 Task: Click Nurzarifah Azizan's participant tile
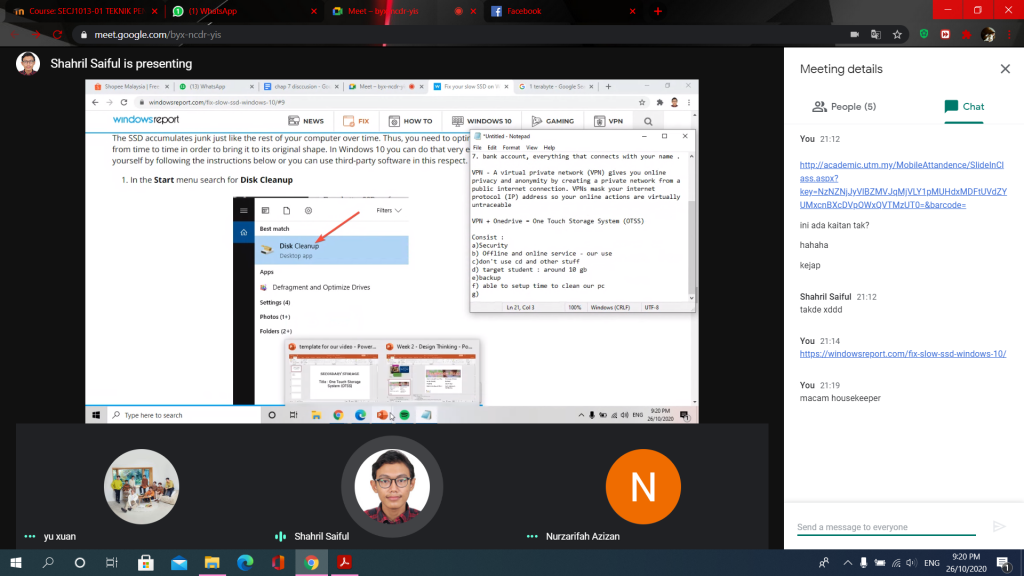[x=643, y=487]
